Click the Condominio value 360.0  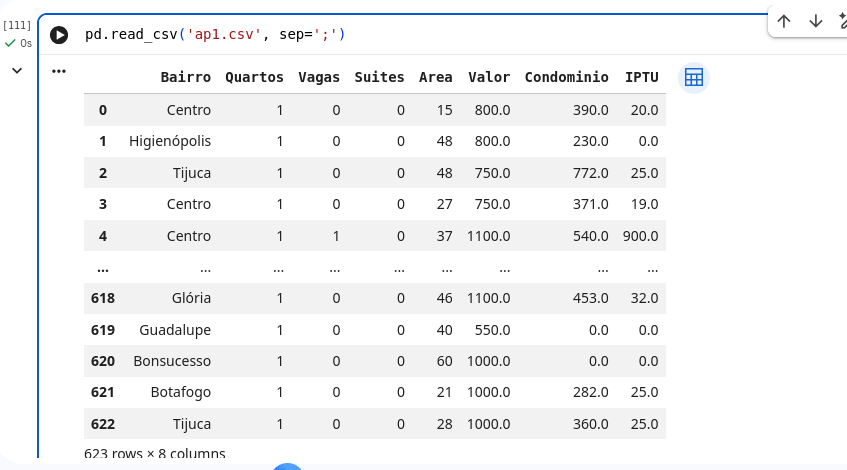pos(590,424)
